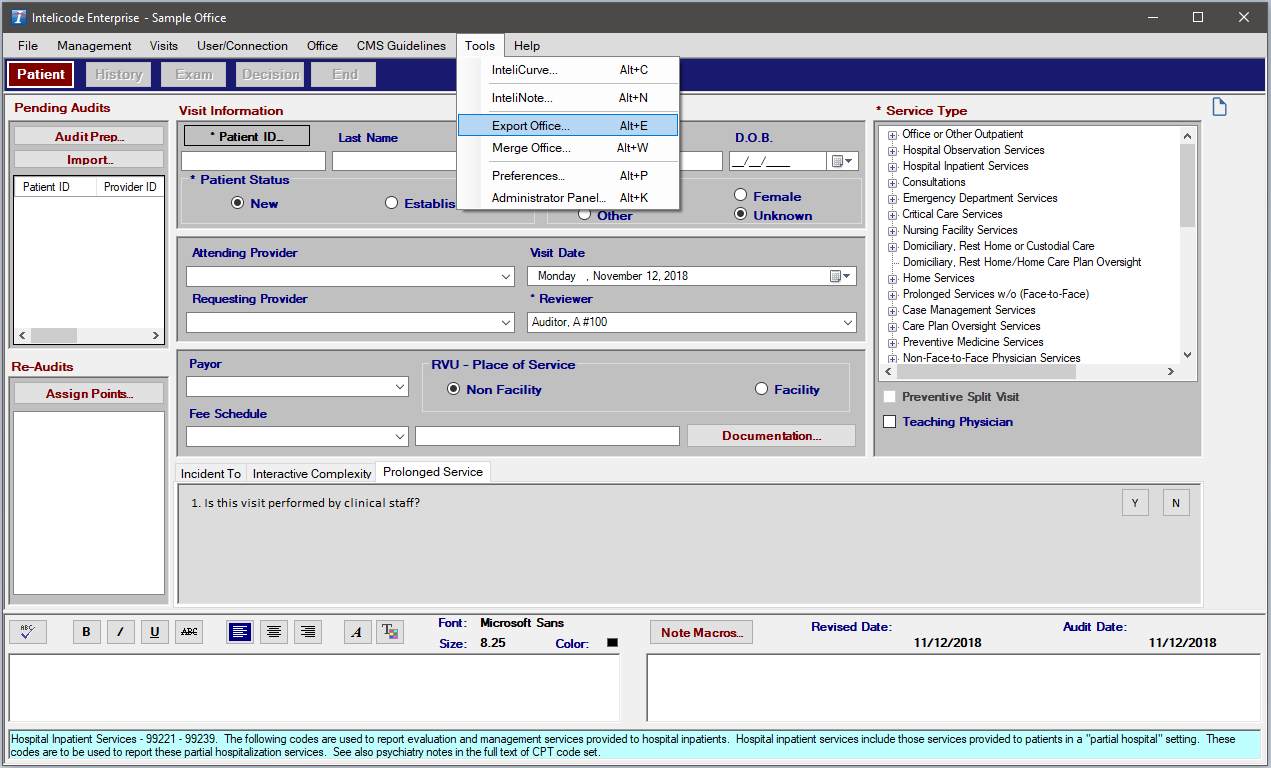The image size is (1271, 768).
Task: Click the left note text area
Action: 314,687
